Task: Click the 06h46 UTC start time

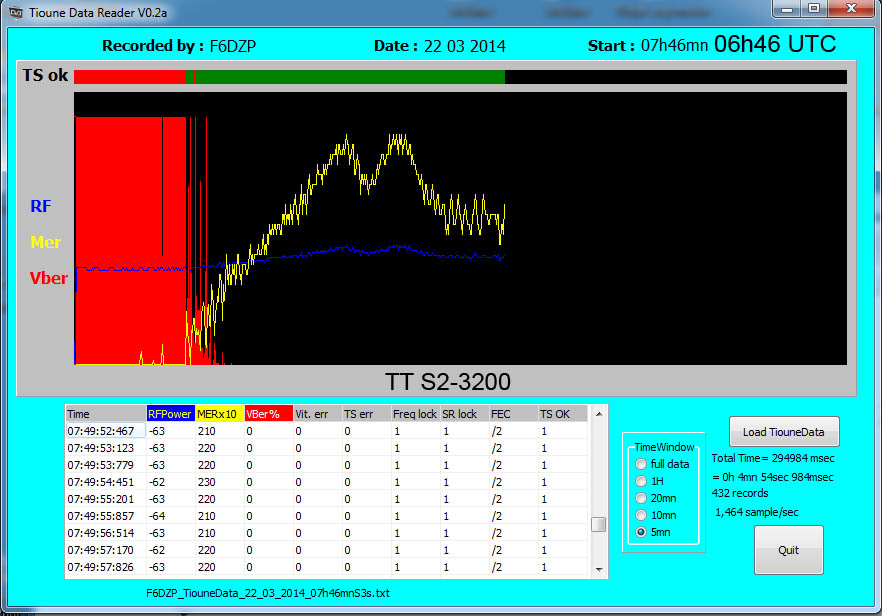Action: pos(775,44)
